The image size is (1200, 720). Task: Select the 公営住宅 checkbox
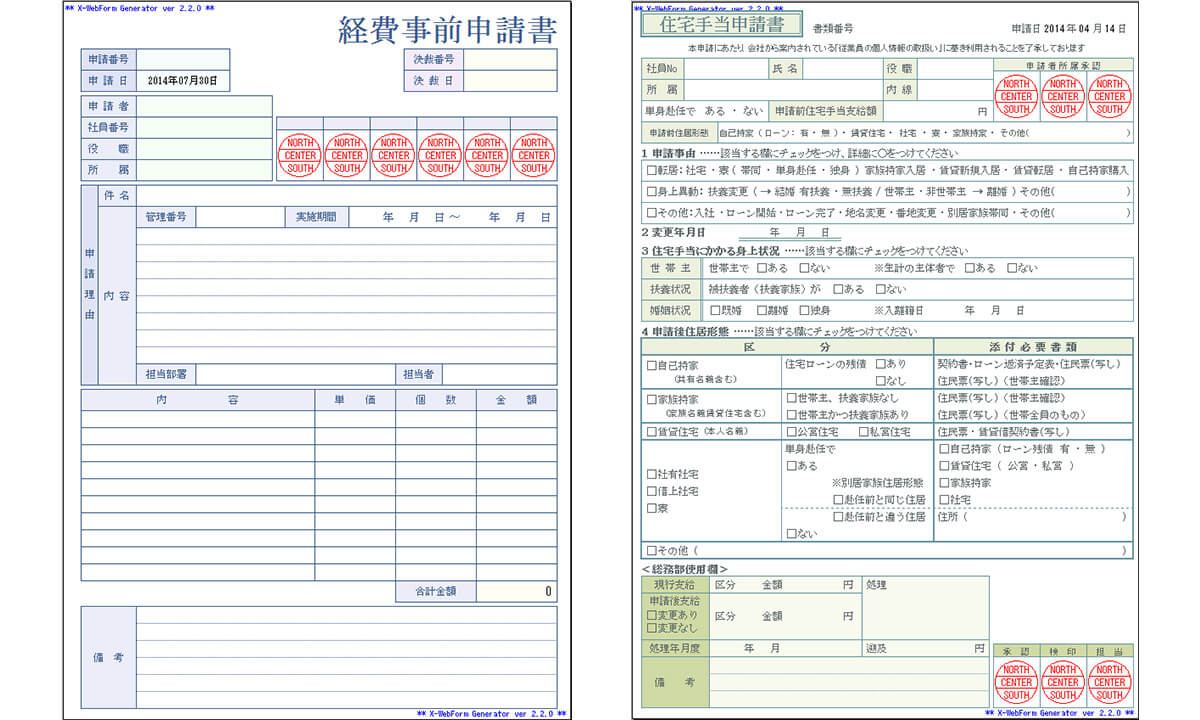click(792, 432)
